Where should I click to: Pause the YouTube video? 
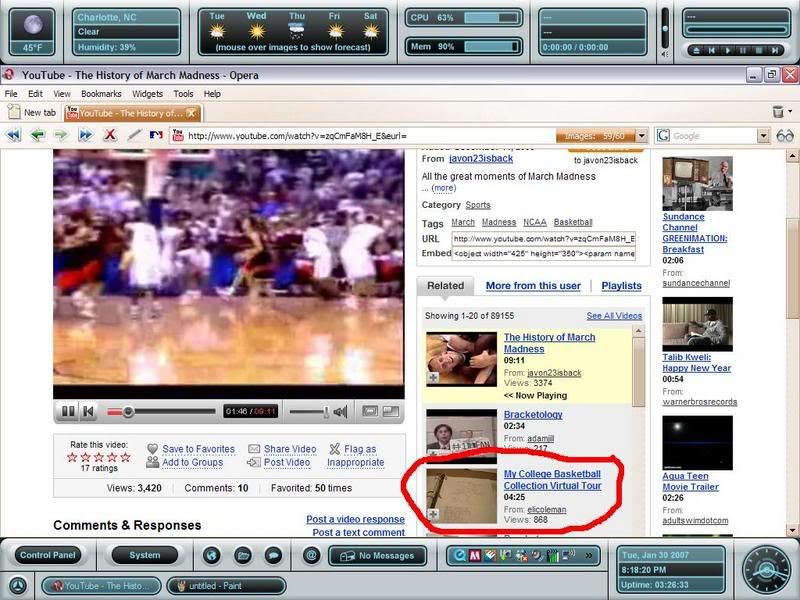point(68,411)
